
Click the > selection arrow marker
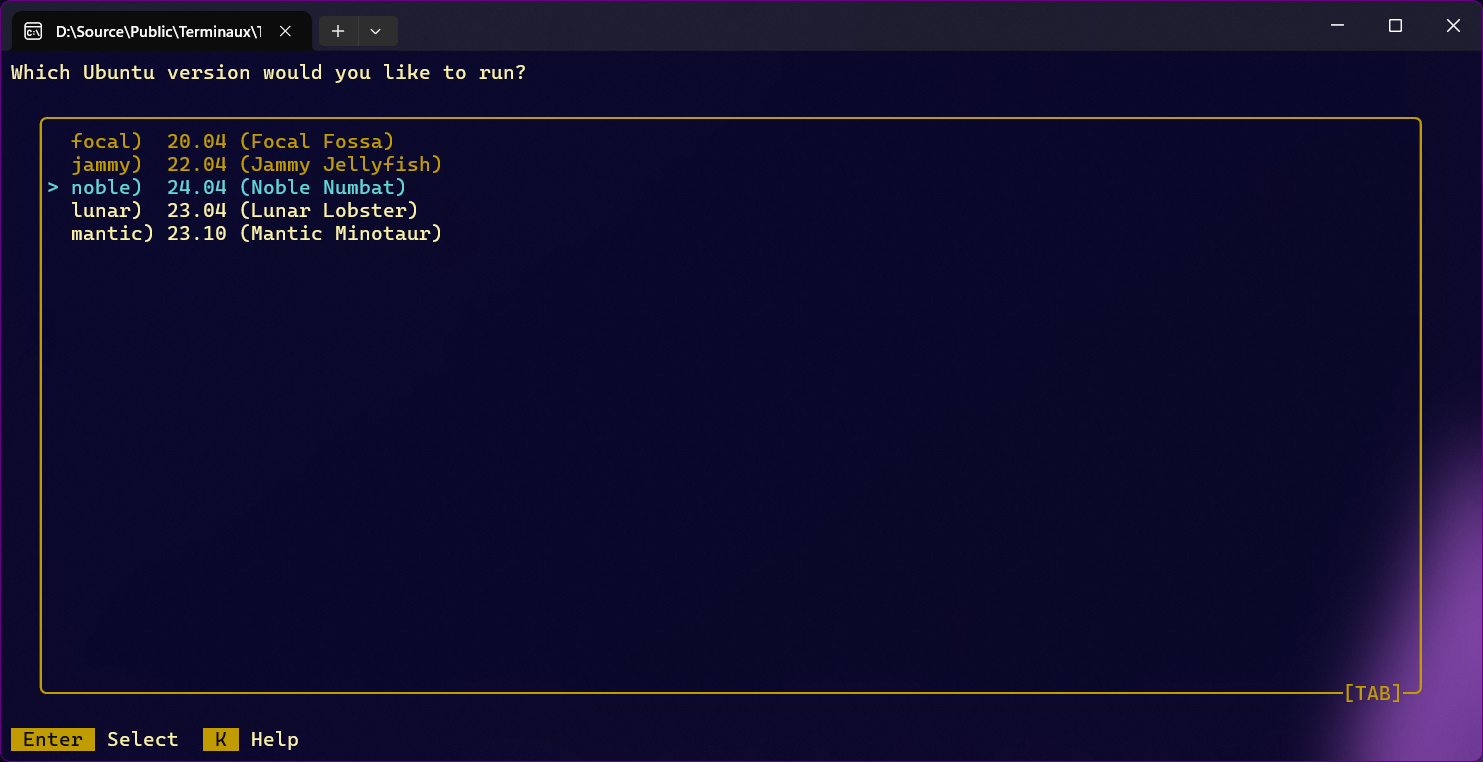click(53, 187)
